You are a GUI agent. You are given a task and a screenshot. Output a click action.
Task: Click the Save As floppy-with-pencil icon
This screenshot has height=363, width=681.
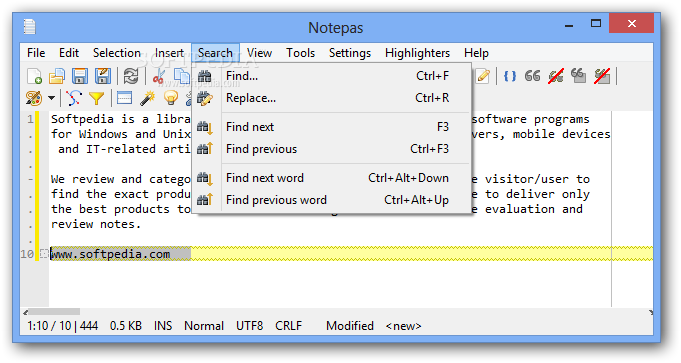[103, 76]
